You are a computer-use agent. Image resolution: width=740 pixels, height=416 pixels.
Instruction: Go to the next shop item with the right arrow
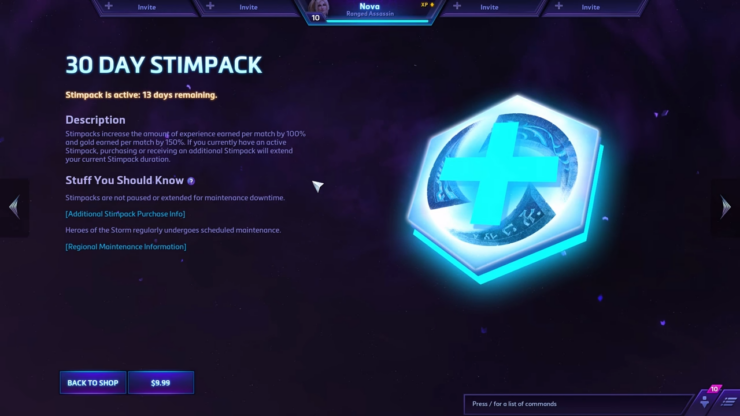click(x=725, y=207)
